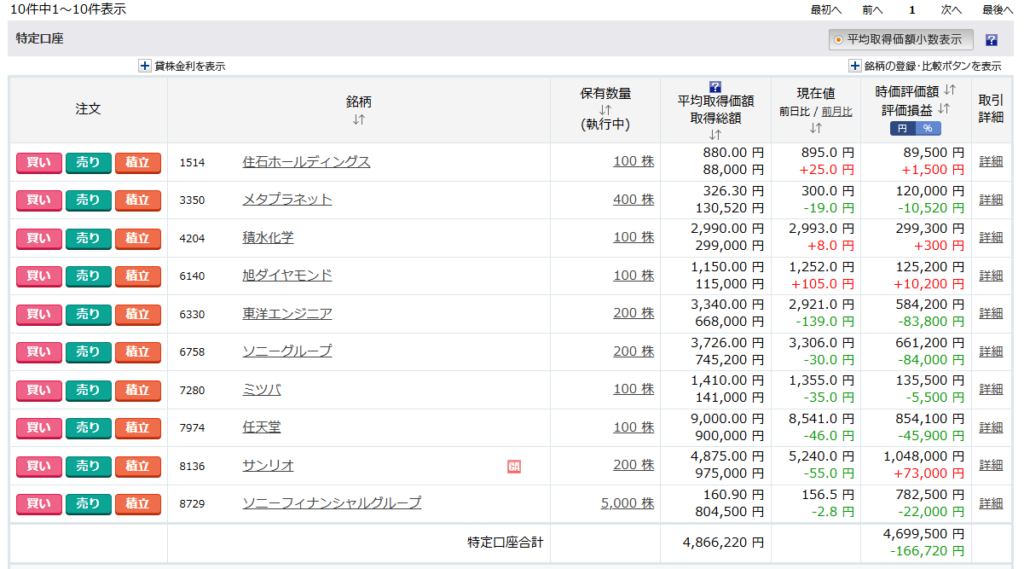Sort by 平均取得価額 column arrows

tap(715, 134)
